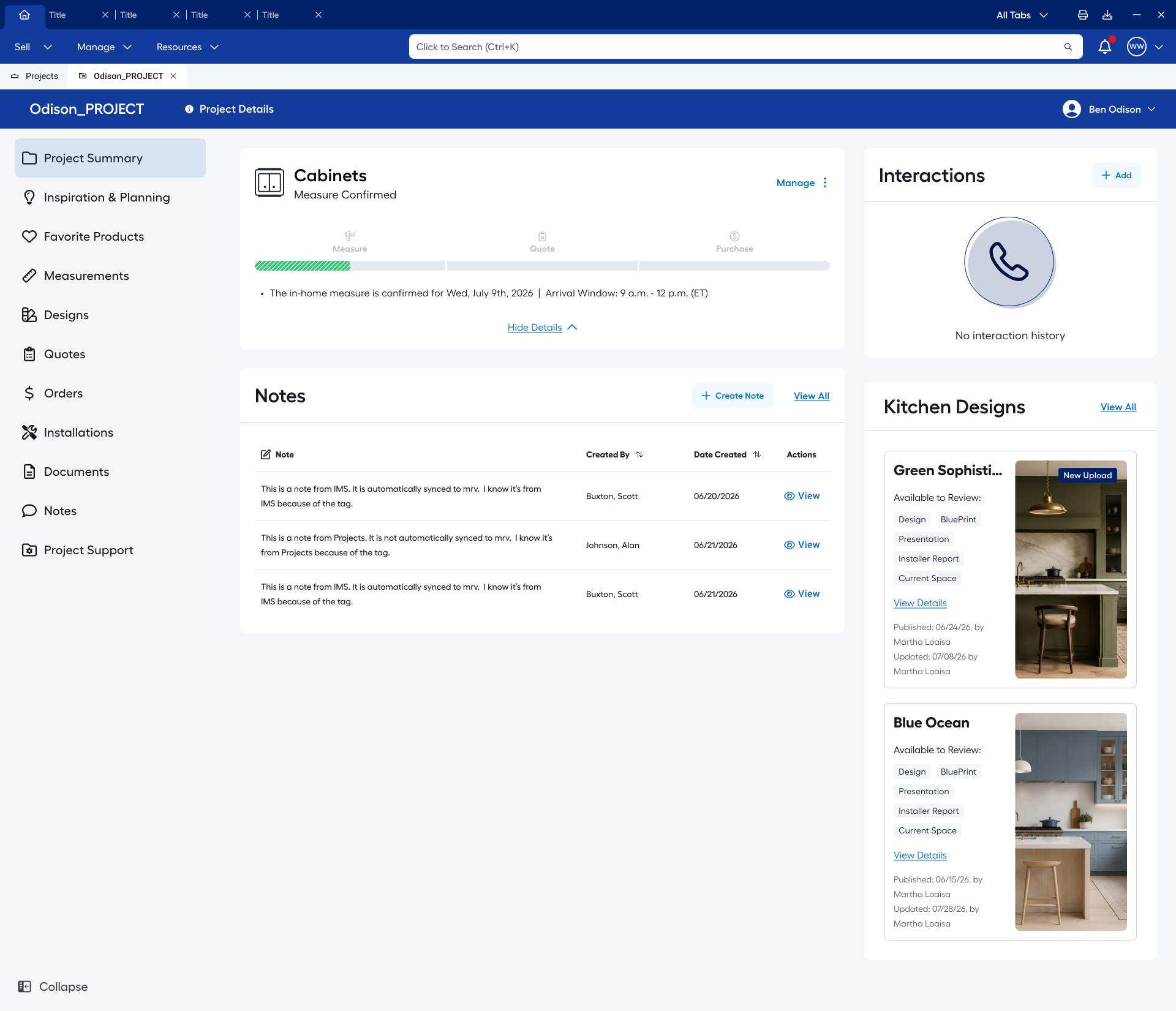Open the All Tabs dropdown
Image resolution: width=1176 pixels, height=1011 pixels.
(1022, 15)
